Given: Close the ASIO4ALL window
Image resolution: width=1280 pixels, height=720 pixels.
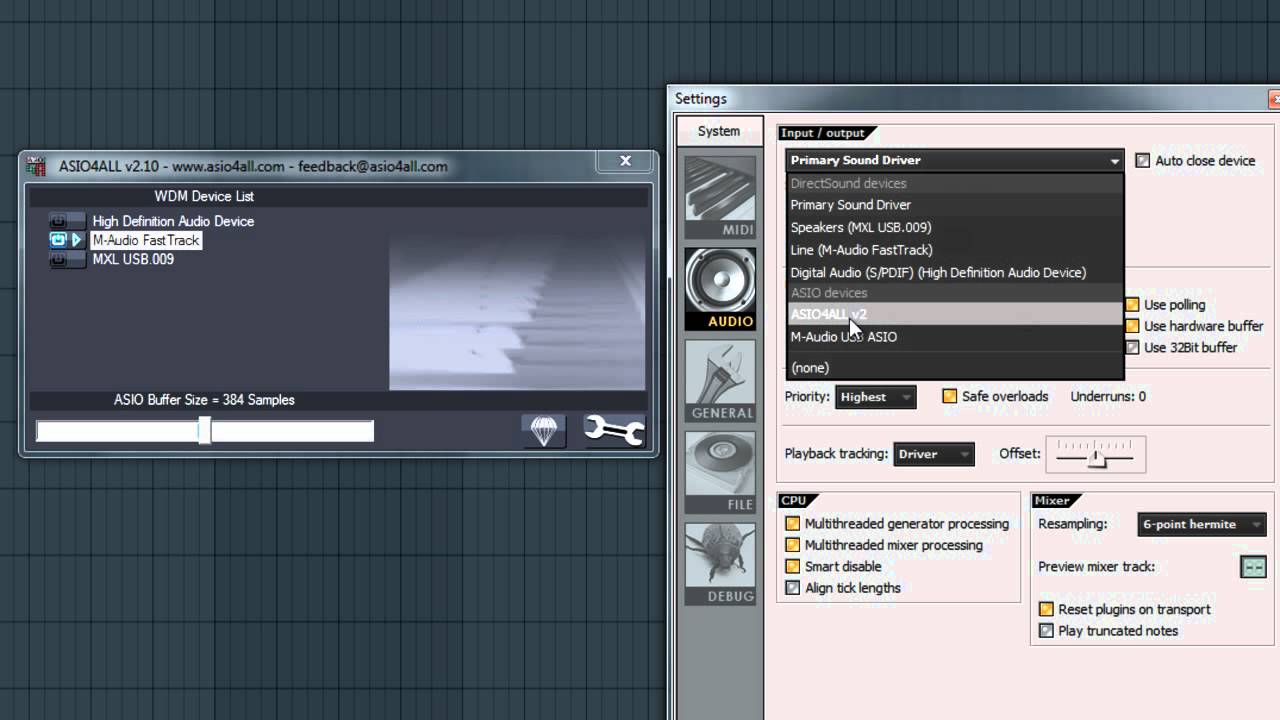Looking at the screenshot, I should (x=625, y=161).
